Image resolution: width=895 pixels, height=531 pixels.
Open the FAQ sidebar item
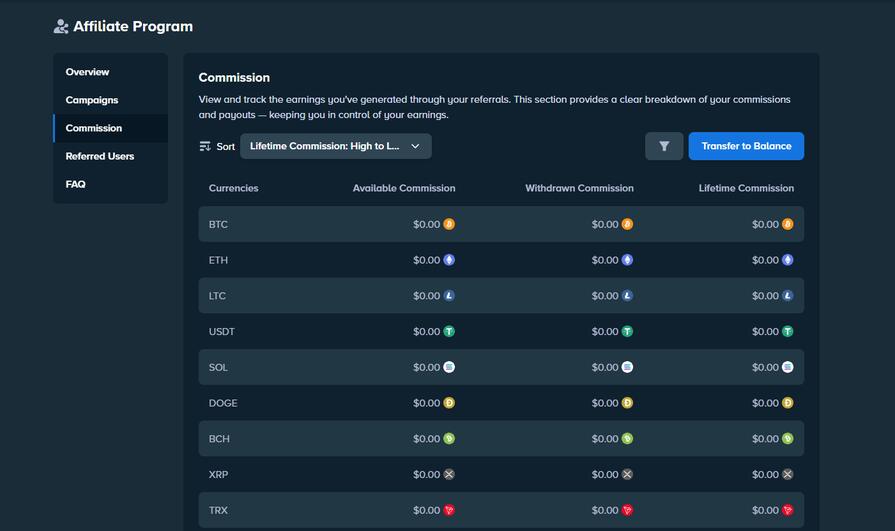76,184
